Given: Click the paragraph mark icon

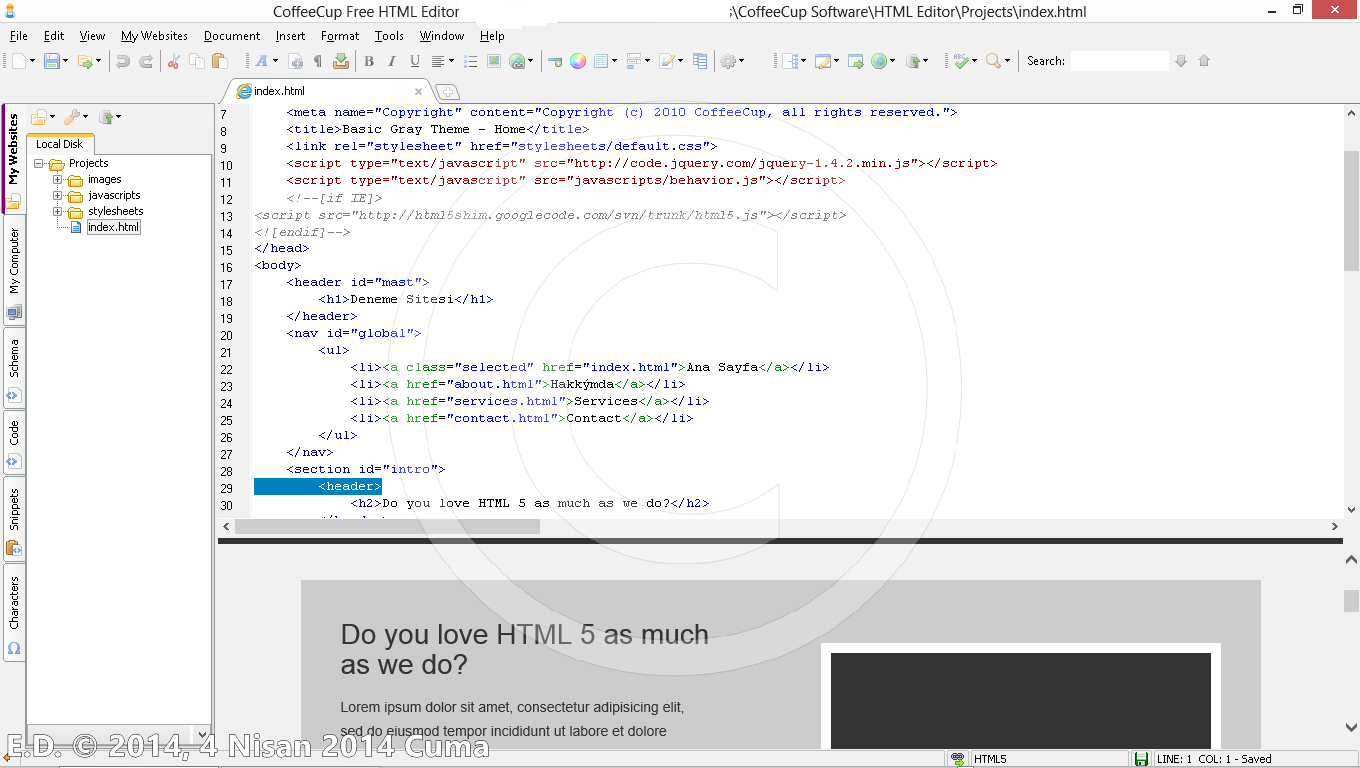Looking at the screenshot, I should point(316,61).
